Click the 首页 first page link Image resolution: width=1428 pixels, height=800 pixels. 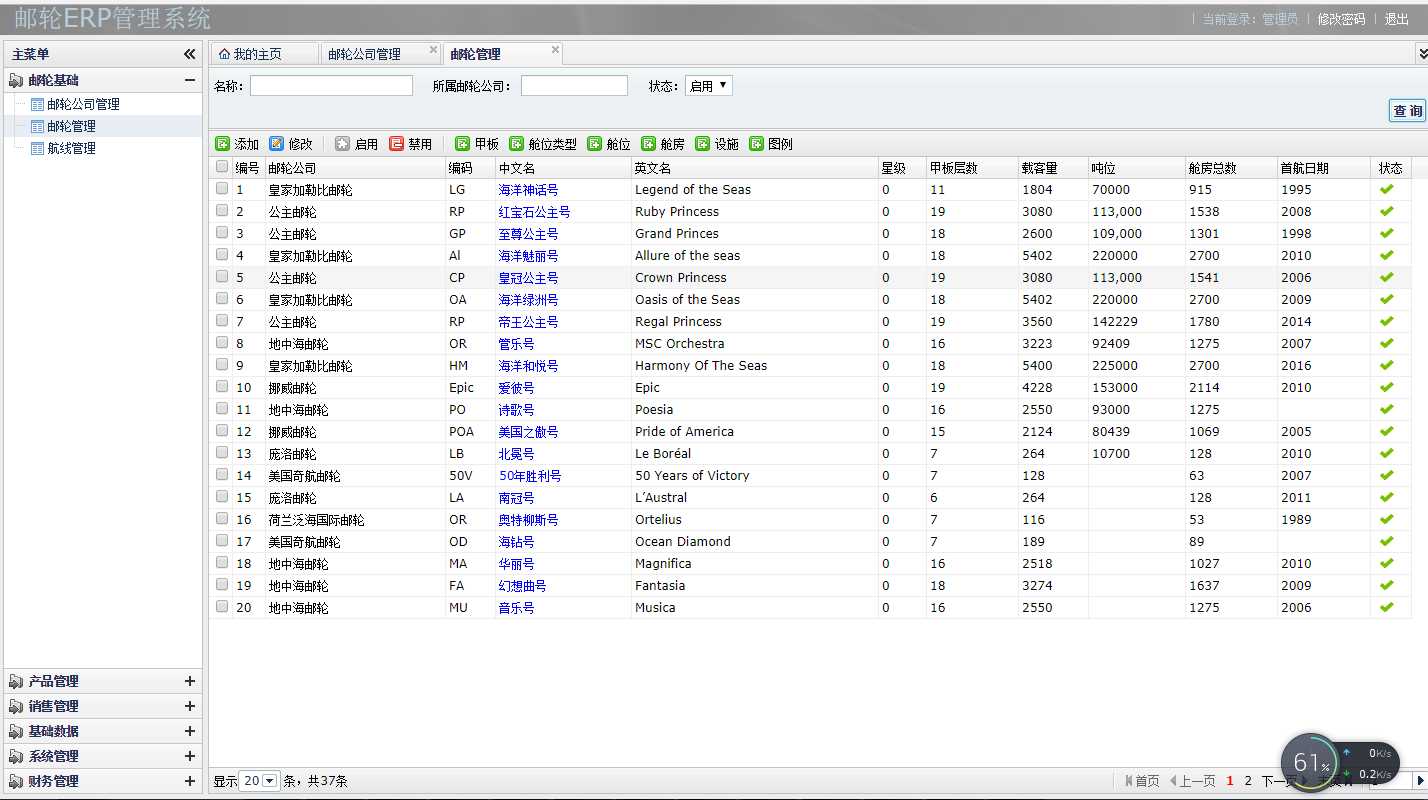[x=1142, y=781]
